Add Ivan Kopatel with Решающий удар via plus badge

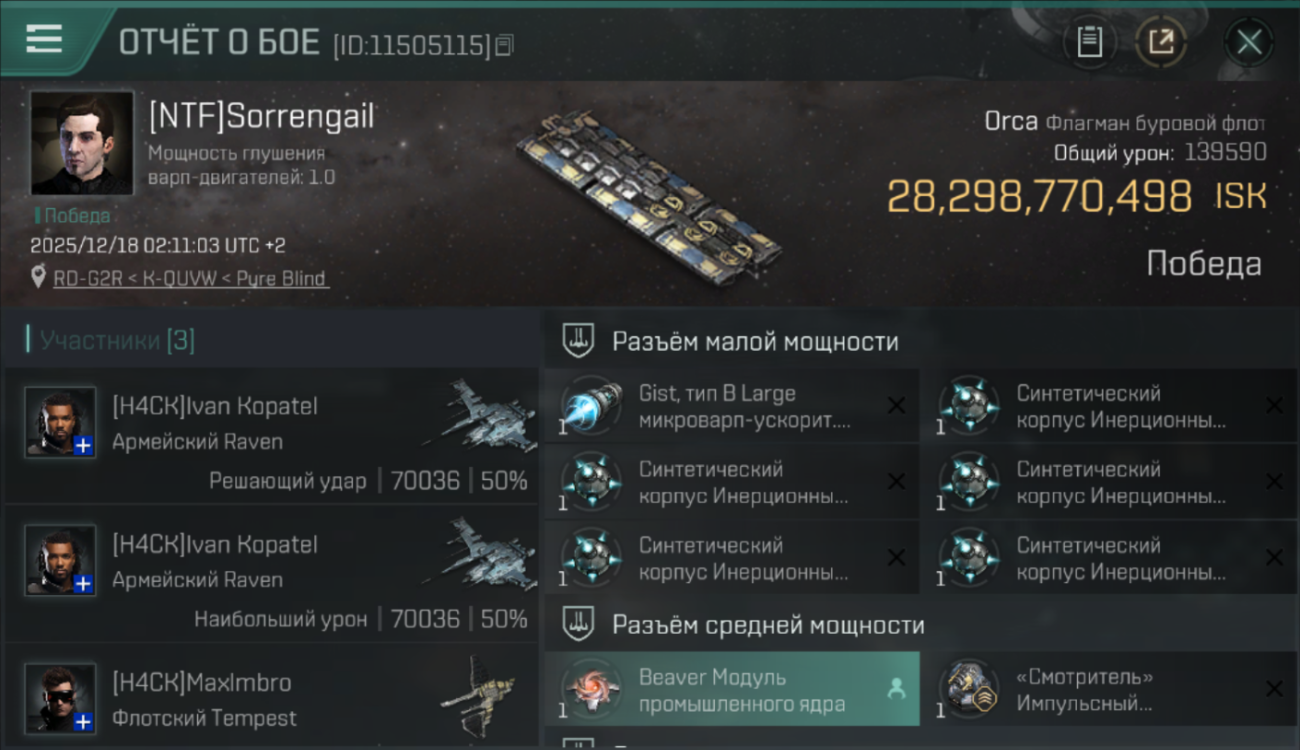tap(84, 446)
